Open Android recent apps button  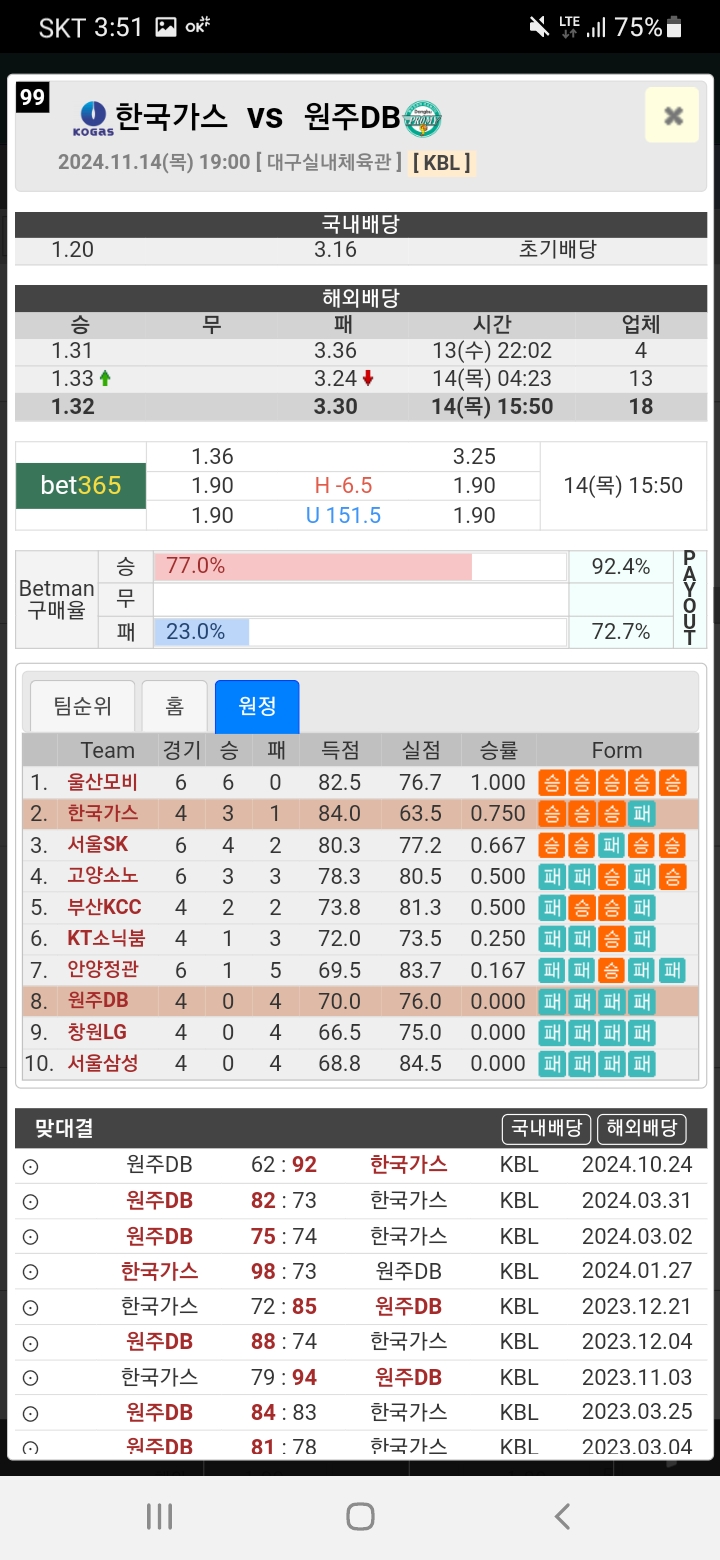(x=159, y=1516)
